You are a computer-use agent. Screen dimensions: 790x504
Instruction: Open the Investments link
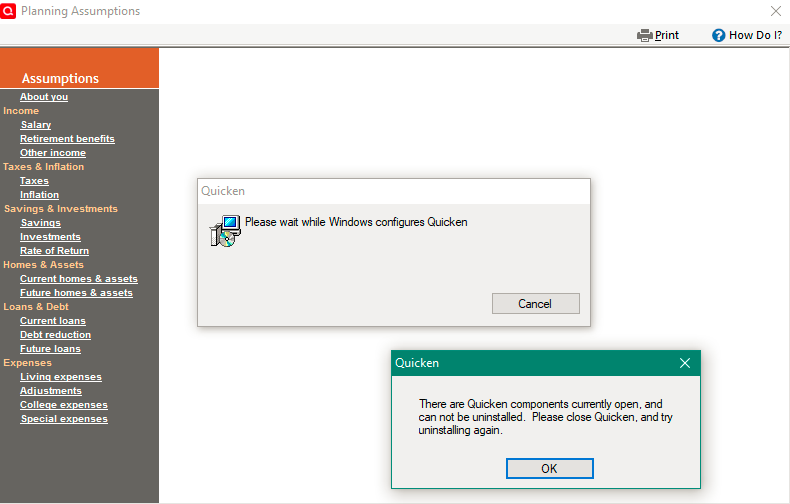(x=50, y=236)
